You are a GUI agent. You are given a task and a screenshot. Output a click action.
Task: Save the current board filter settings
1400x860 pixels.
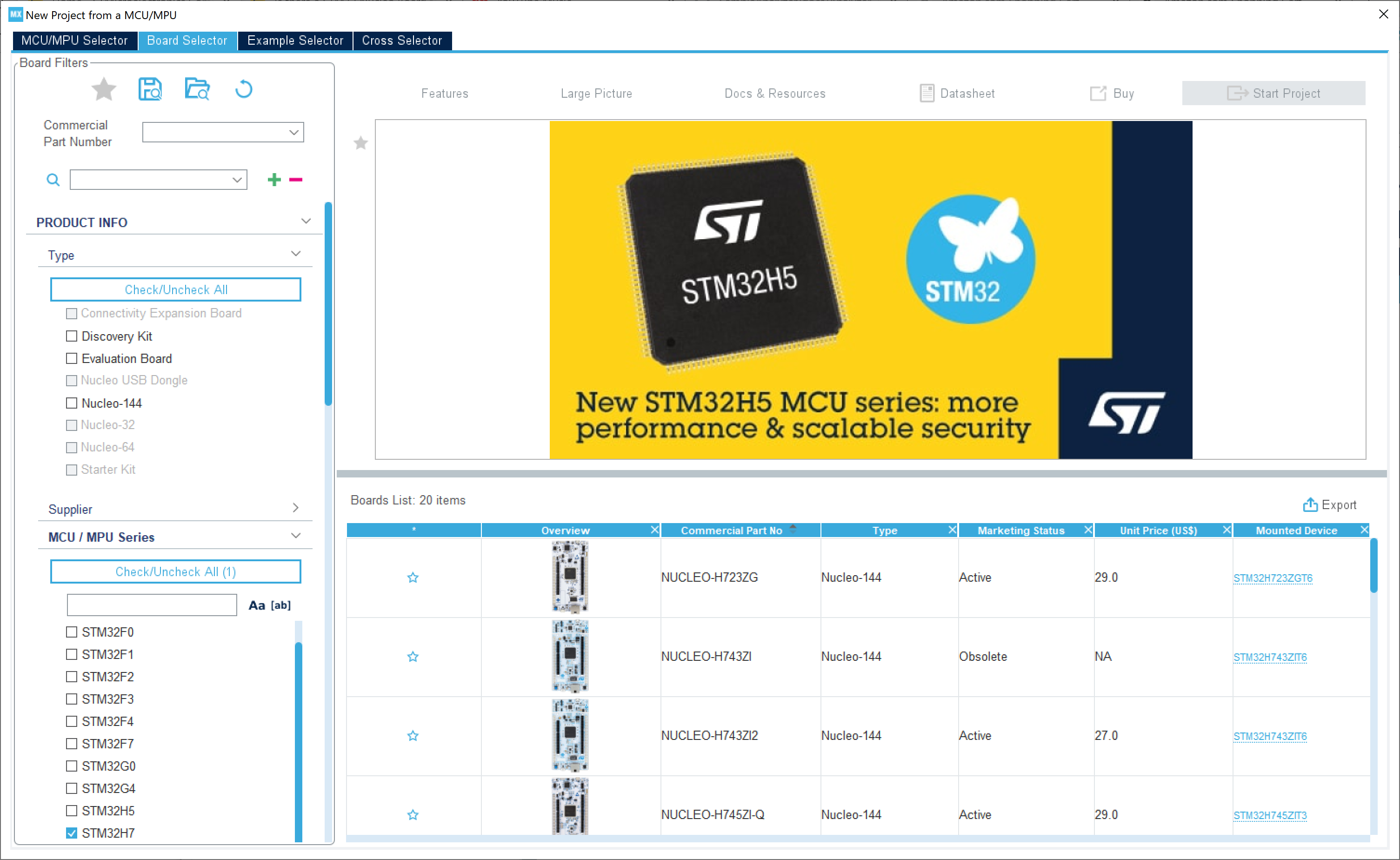click(150, 89)
